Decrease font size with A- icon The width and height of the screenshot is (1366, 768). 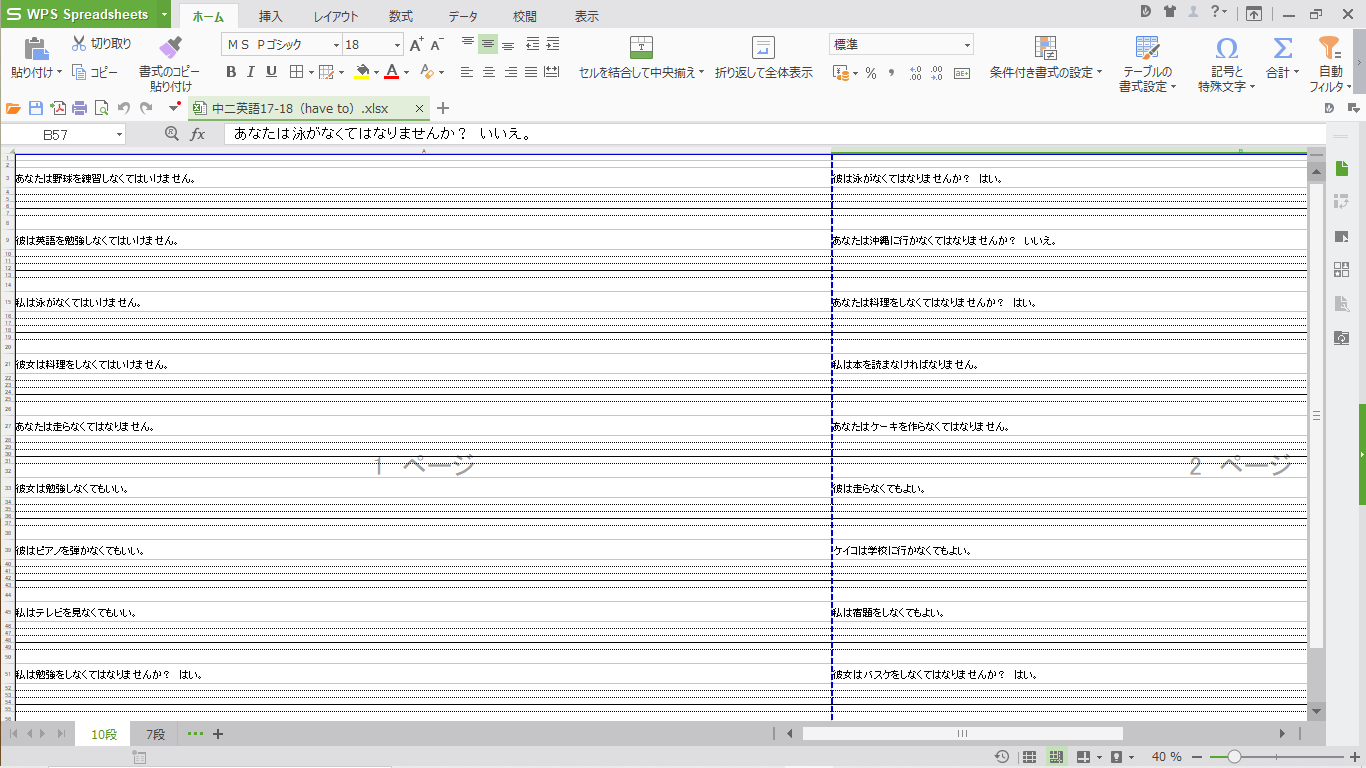point(437,44)
